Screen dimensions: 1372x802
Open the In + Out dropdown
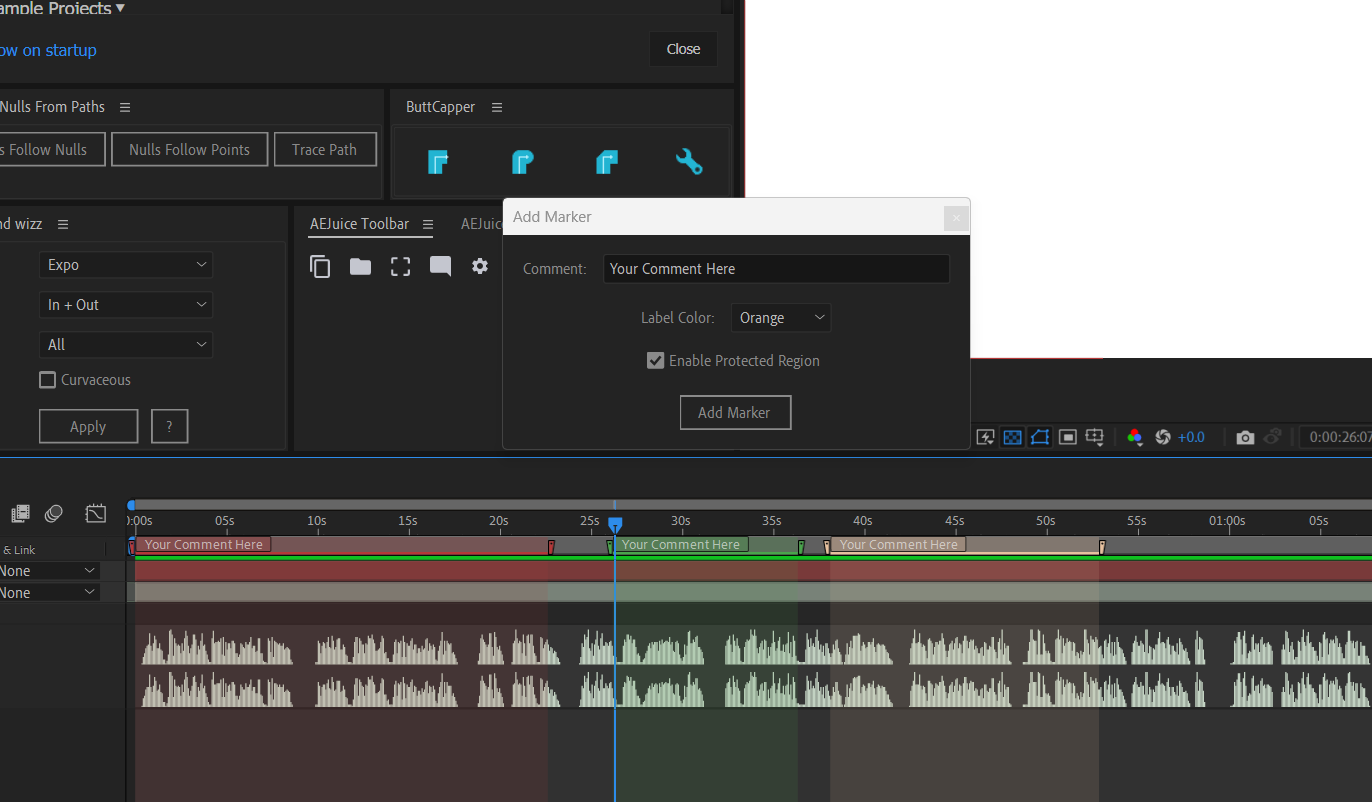click(126, 305)
